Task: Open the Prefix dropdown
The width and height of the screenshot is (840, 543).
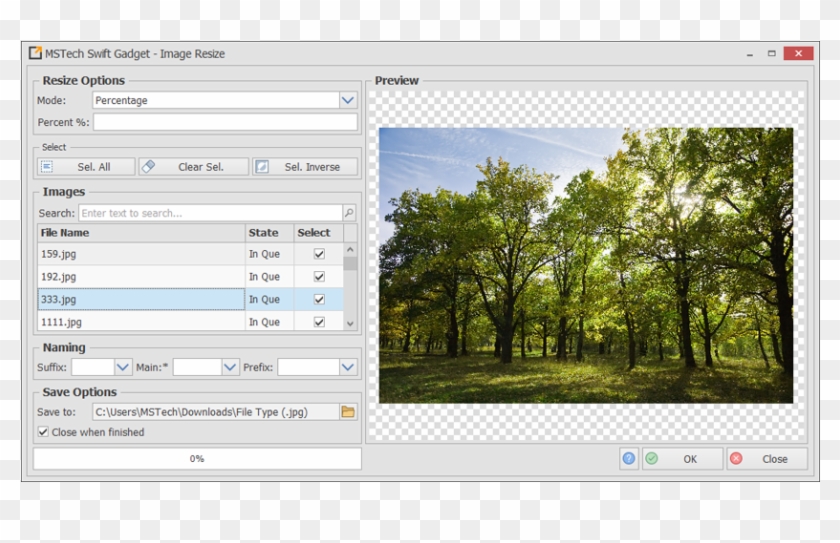Action: [x=347, y=367]
